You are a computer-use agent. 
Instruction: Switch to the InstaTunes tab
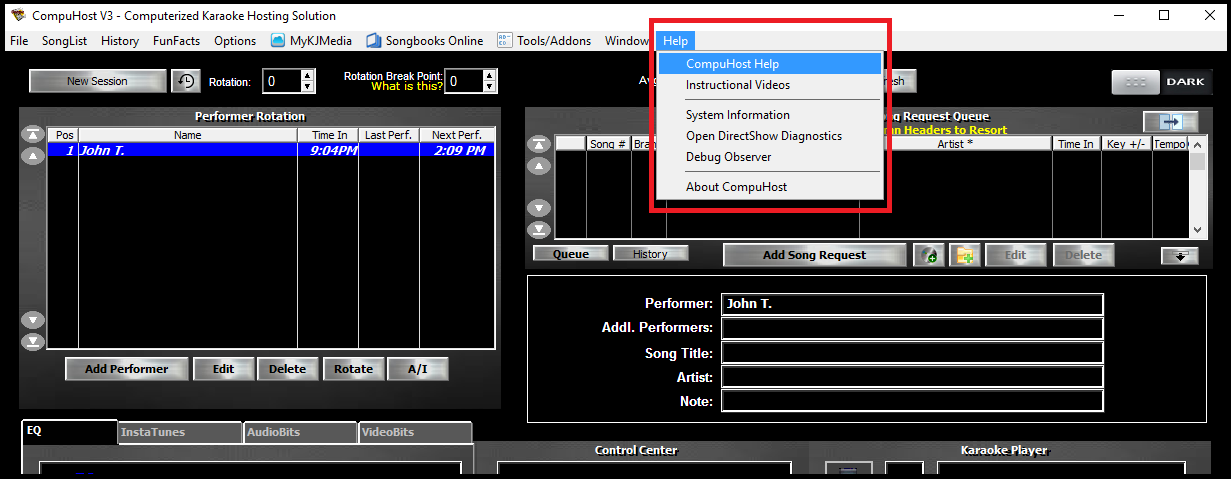[180, 432]
